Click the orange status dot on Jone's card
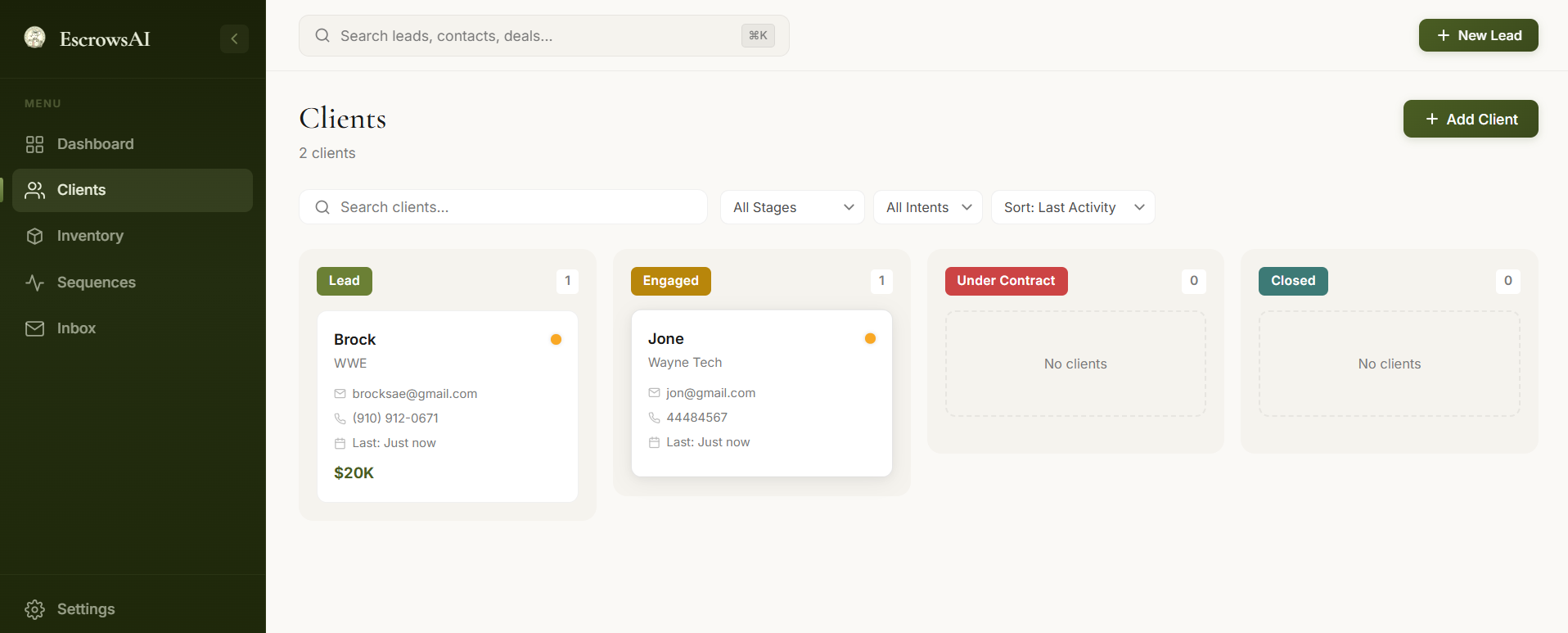Viewport: 1568px width, 633px height. coord(870,338)
